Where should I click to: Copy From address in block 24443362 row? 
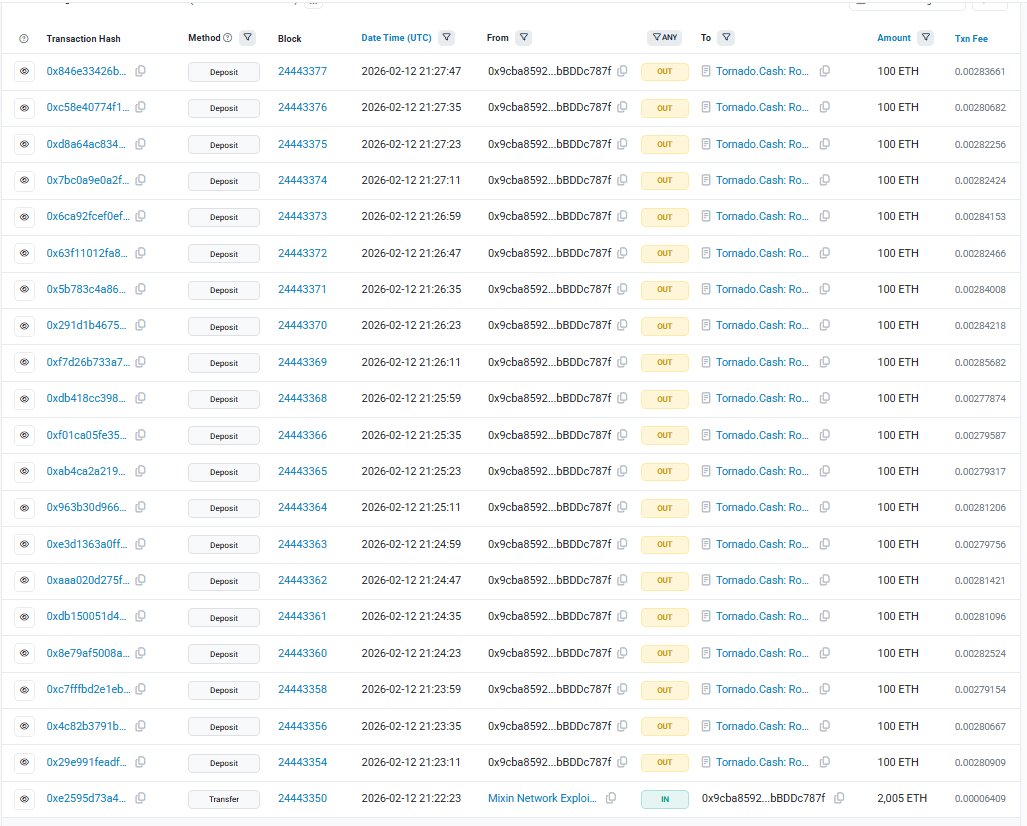622,580
